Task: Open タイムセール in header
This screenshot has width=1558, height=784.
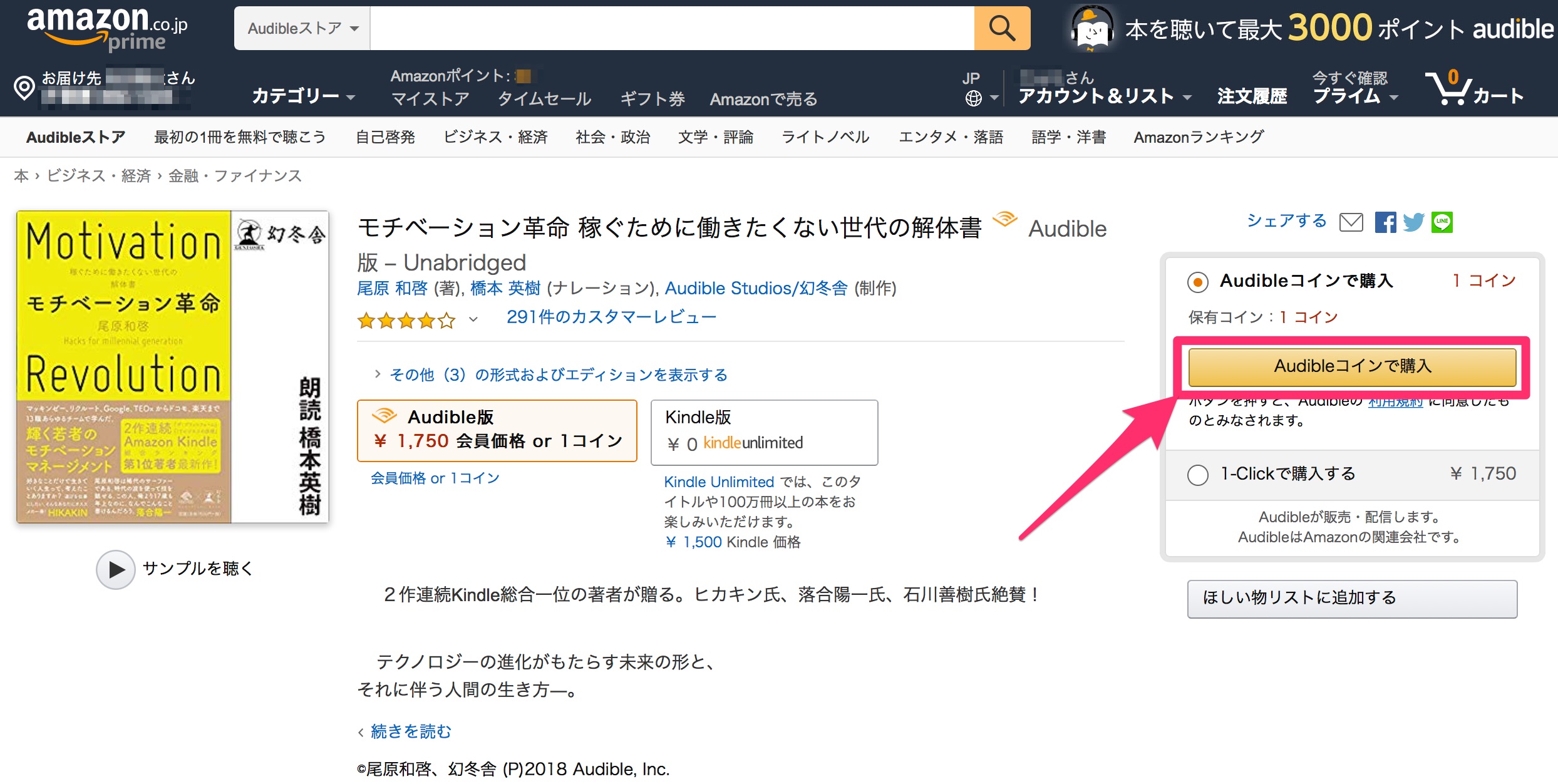Action: (x=544, y=99)
